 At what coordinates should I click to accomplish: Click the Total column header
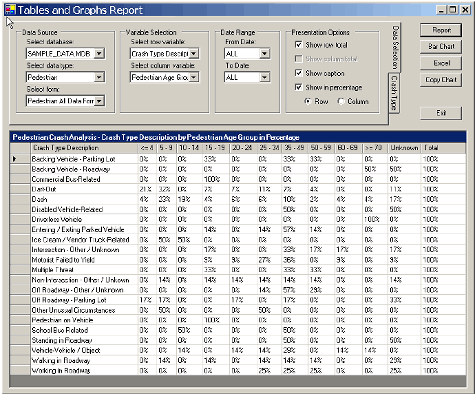(443, 148)
